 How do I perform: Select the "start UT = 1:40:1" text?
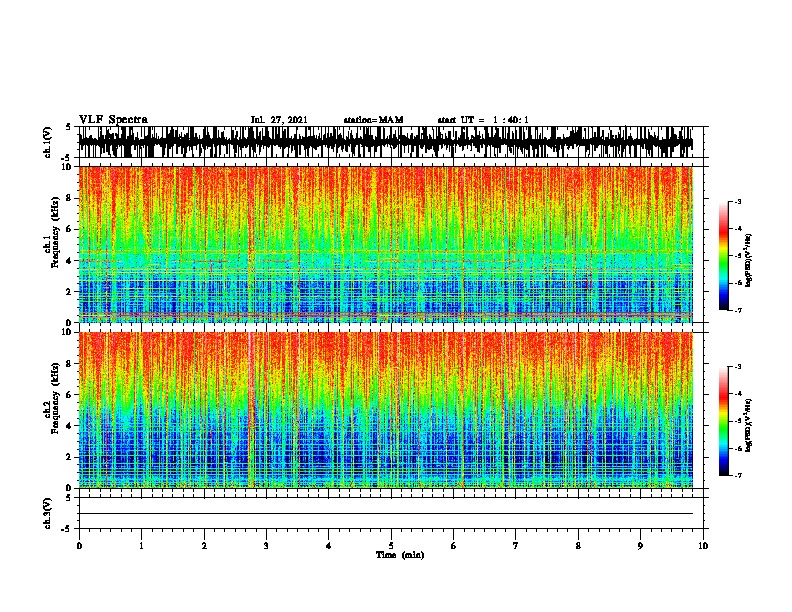[x=483, y=120]
